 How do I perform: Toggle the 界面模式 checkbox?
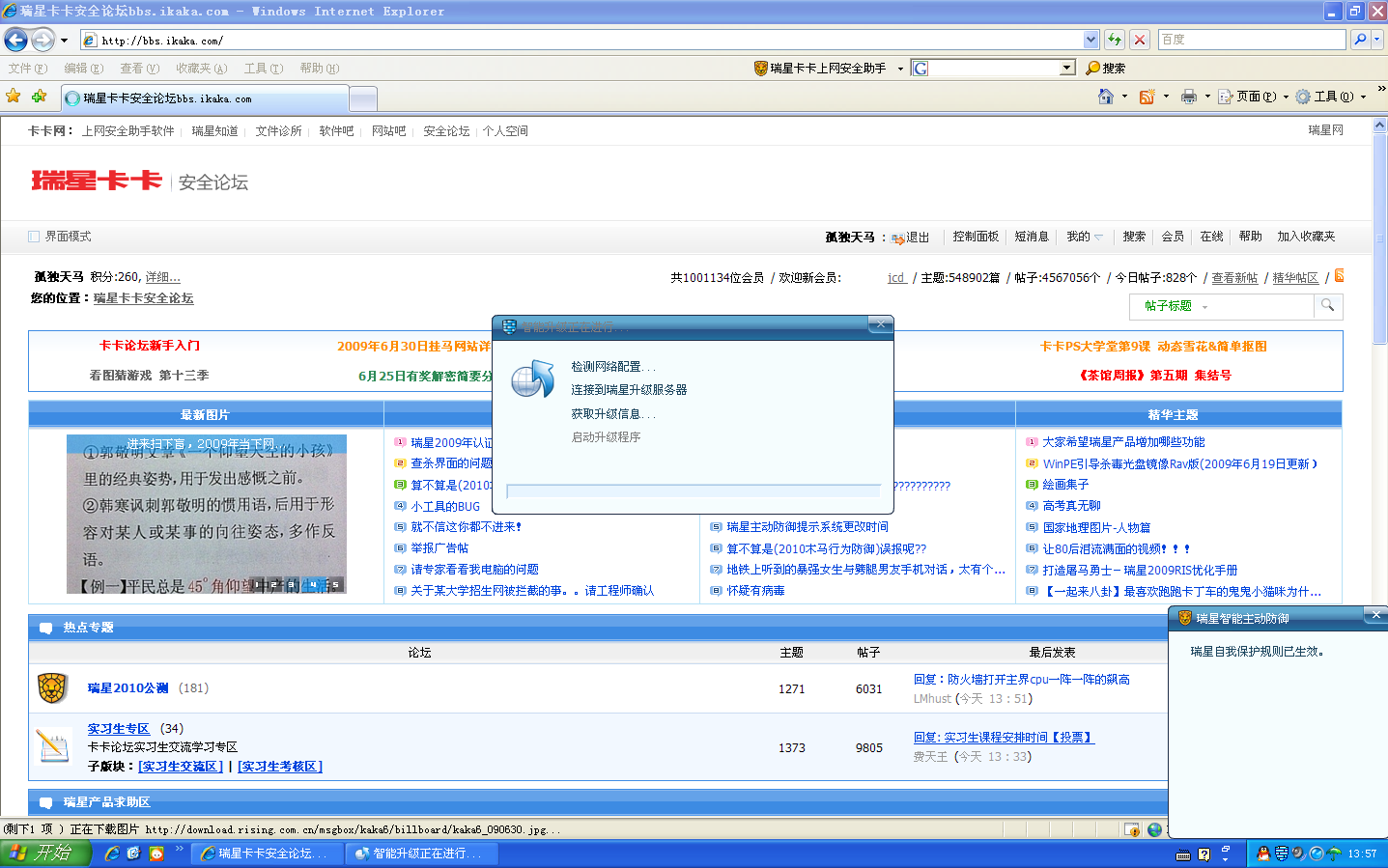coord(34,237)
